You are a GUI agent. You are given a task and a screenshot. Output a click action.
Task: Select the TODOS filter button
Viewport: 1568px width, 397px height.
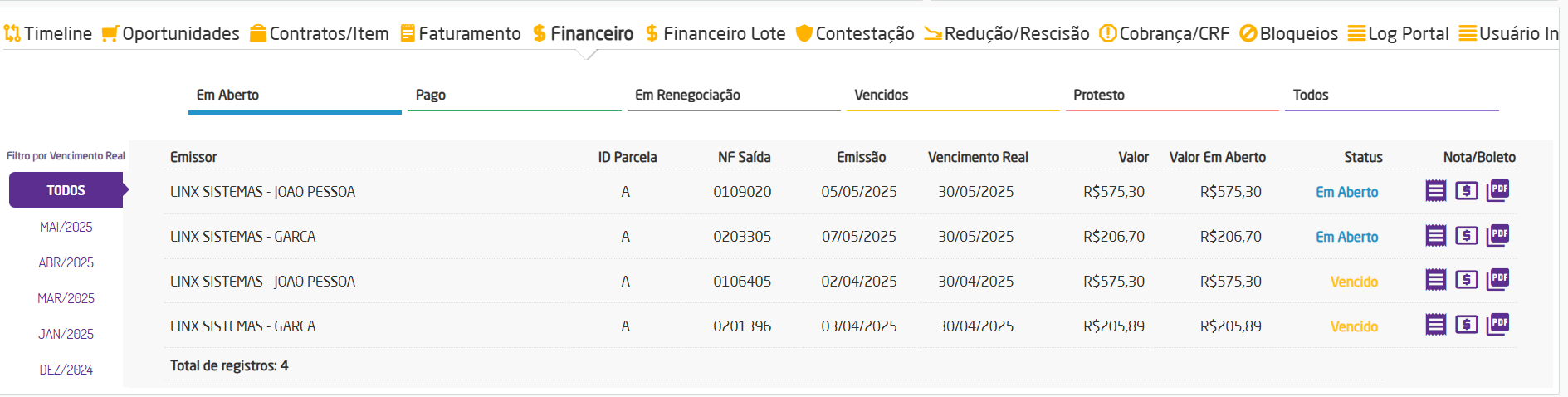(x=66, y=190)
